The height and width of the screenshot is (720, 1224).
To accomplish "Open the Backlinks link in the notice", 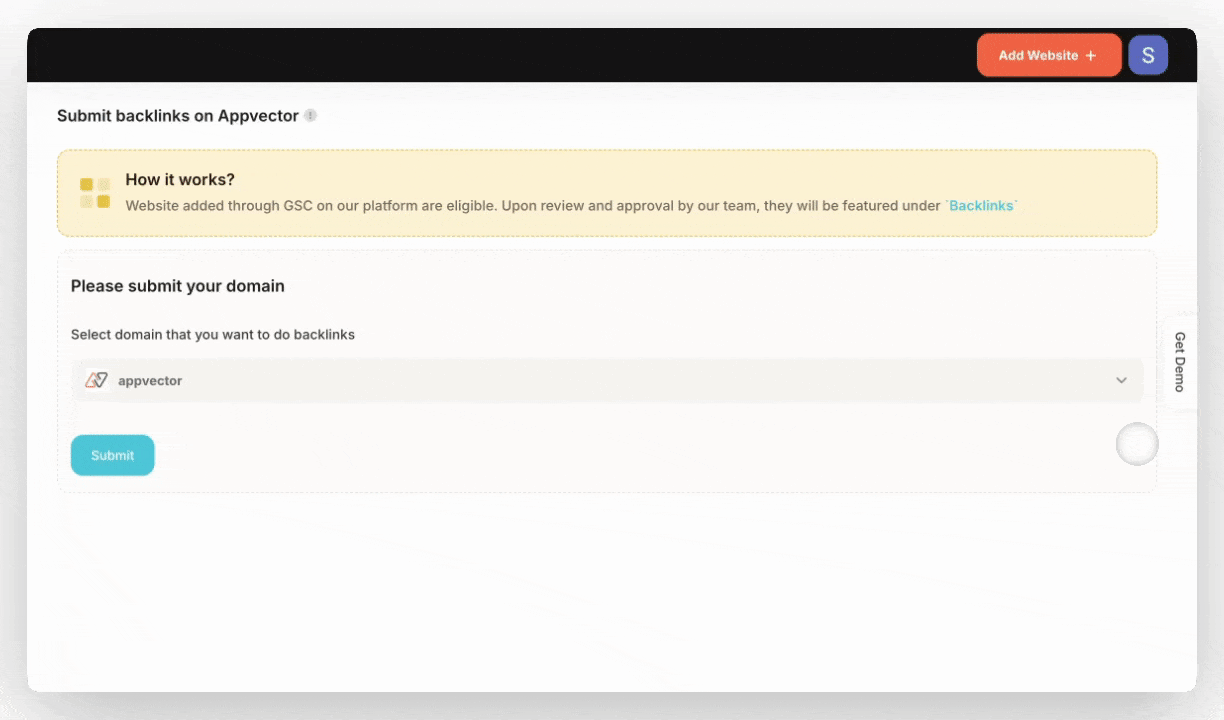I will coord(981,206).
